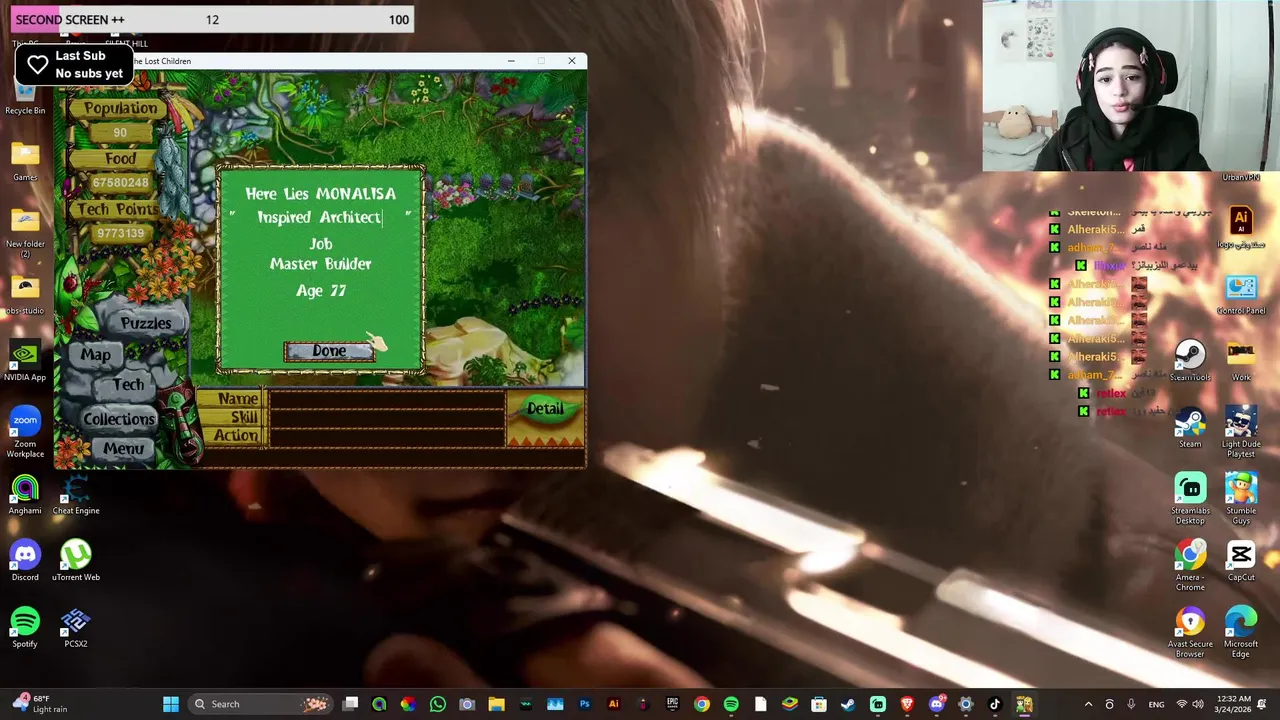Open the ENG language indicator

(1156, 705)
